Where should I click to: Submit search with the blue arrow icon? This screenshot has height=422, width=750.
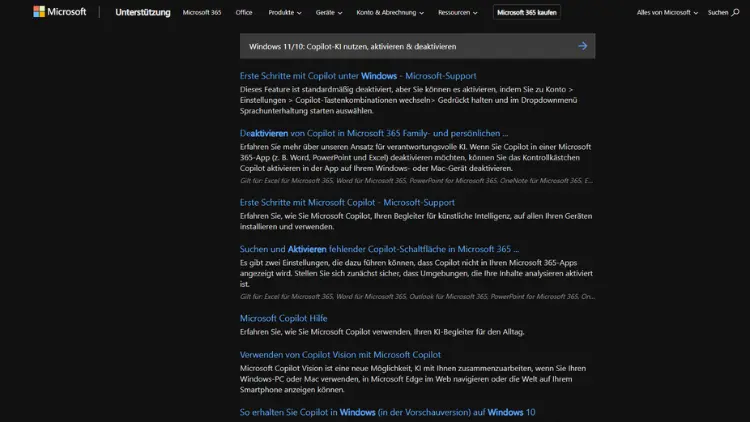coord(582,46)
